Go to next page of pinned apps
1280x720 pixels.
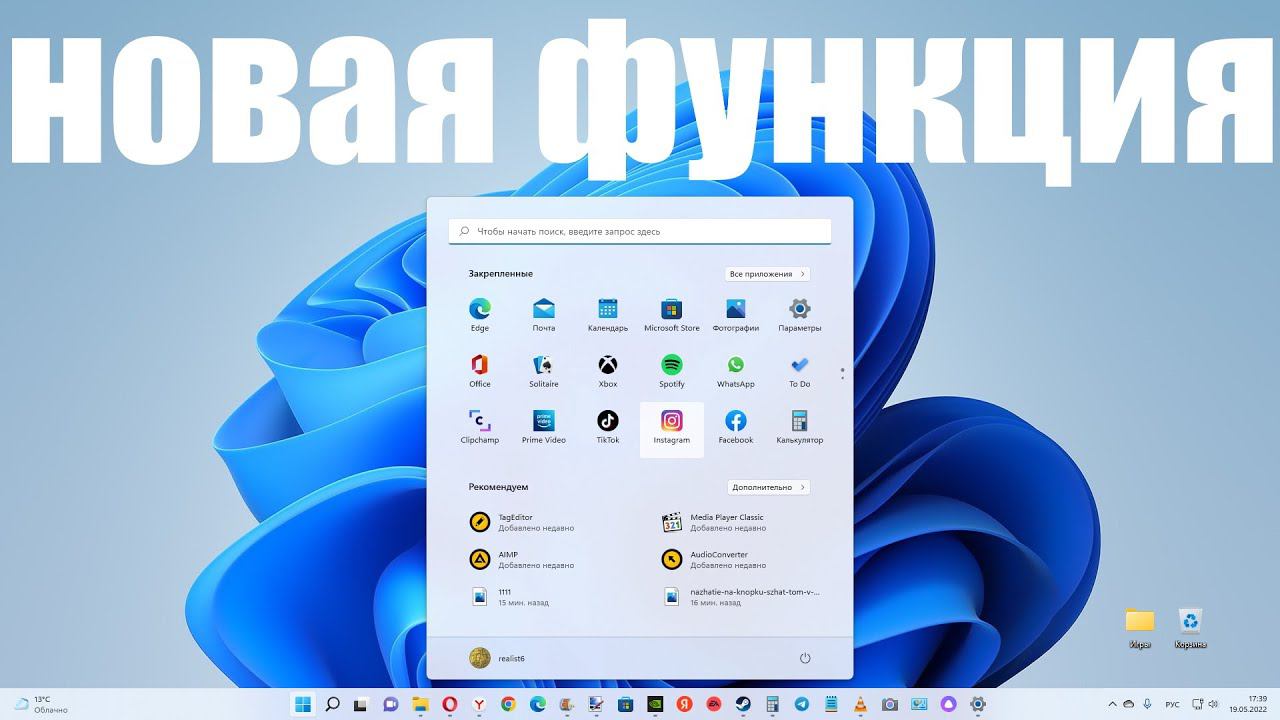coord(843,378)
